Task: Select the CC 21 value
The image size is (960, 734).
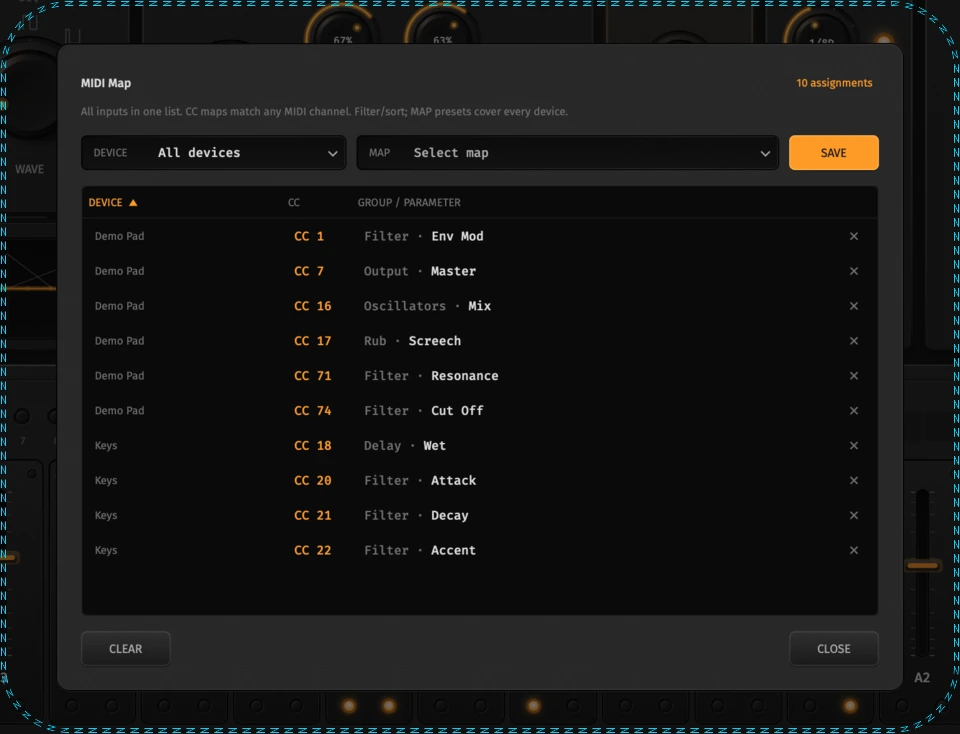Action: (312, 515)
